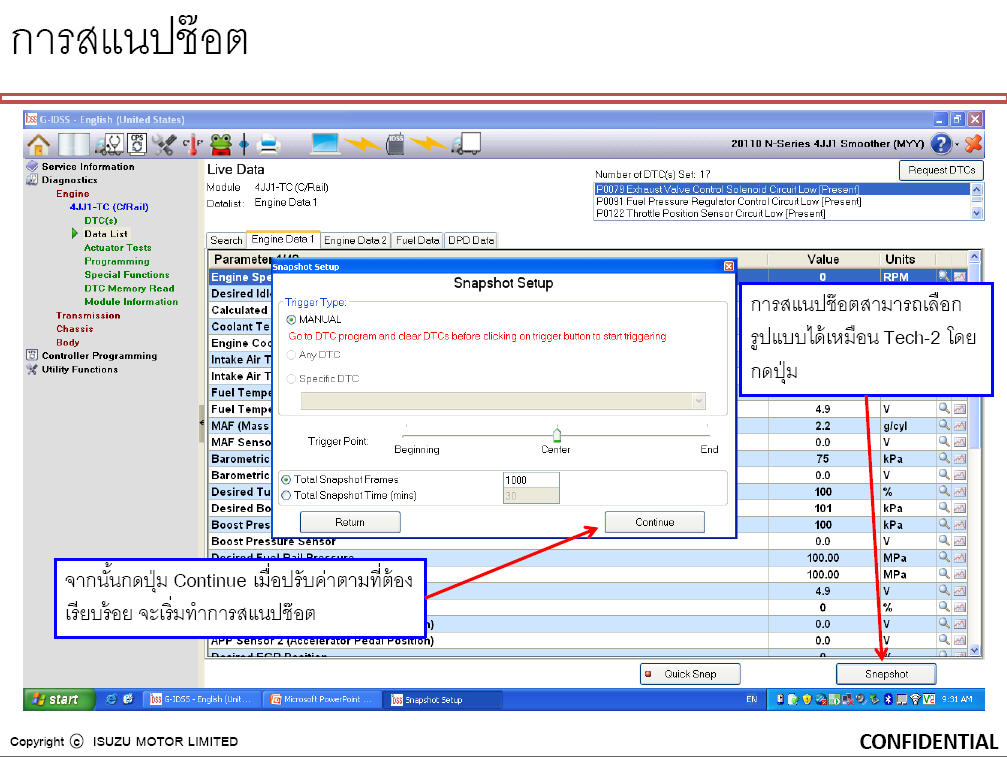Select the Specific DTC trigger type
This screenshot has height=757, width=1007.
(x=291, y=378)
